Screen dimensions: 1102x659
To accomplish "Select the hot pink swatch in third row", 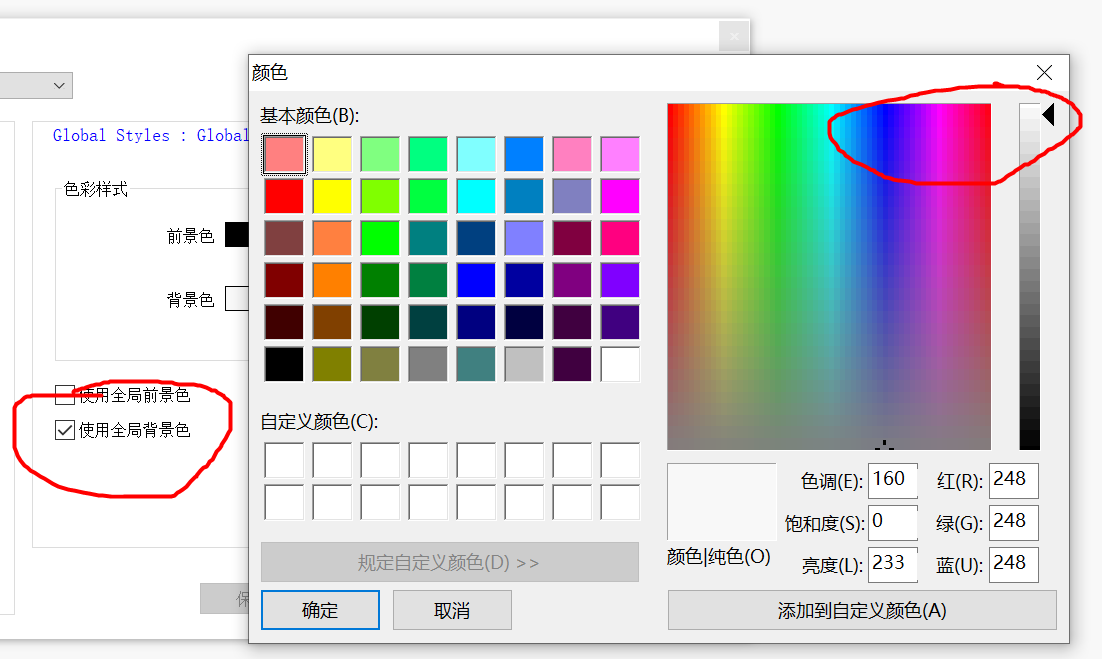I will point(620,238).
